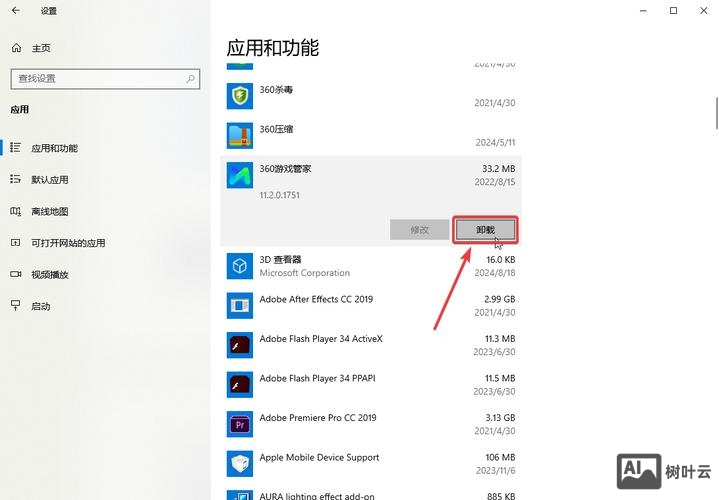This screenshot has width=719, height=500.
Task: Select Adobe After Effects CC 2019 entry
Action: tap(316, 299)
